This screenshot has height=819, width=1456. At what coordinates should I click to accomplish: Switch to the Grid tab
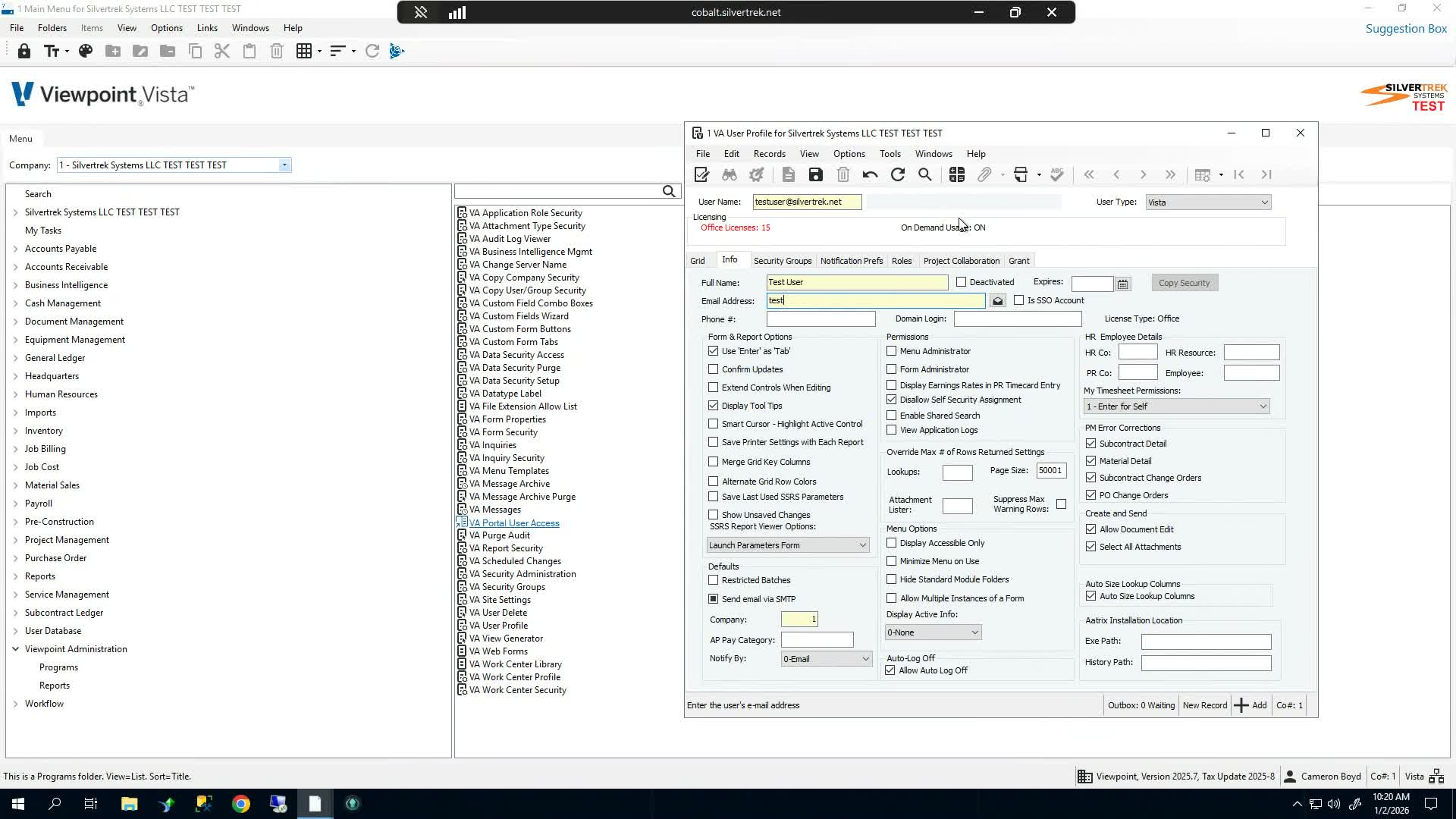[698, 261]
